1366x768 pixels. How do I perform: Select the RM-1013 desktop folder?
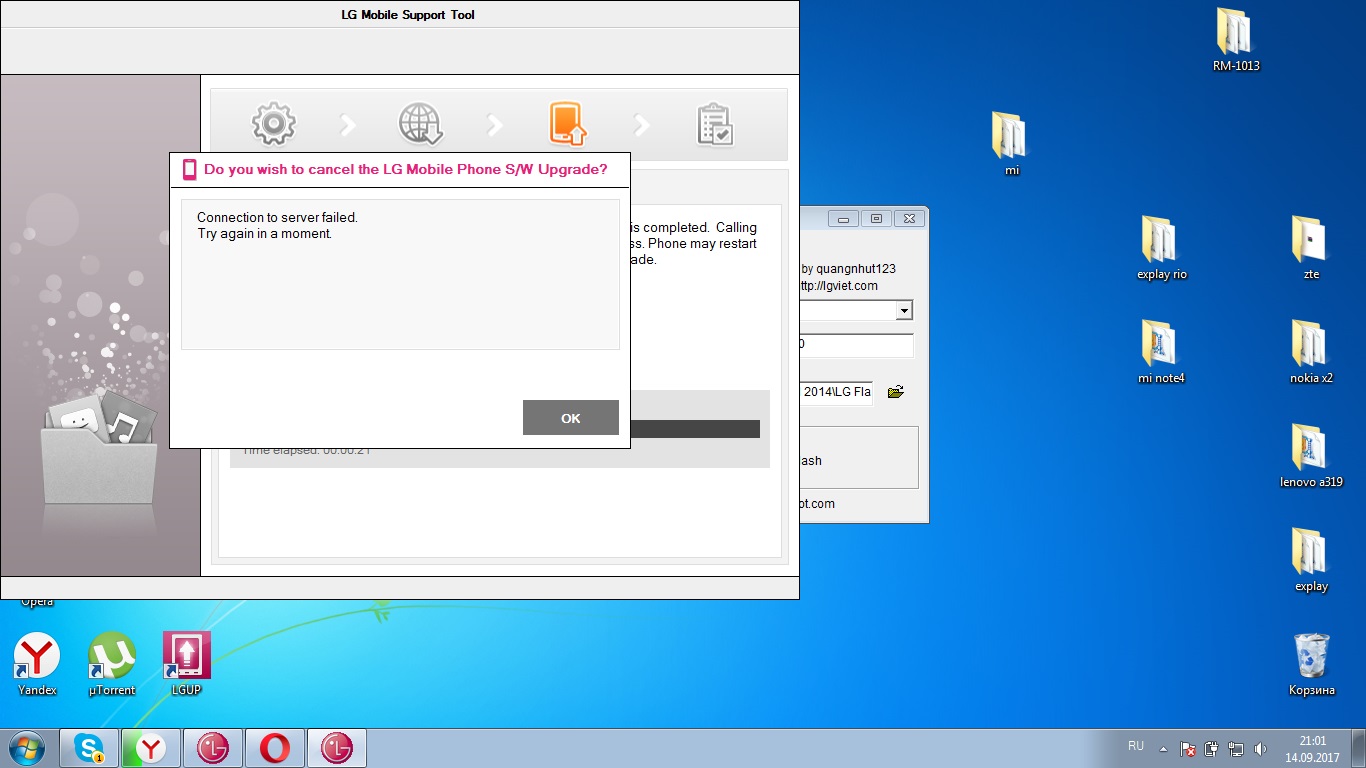tap(1236, 40)
